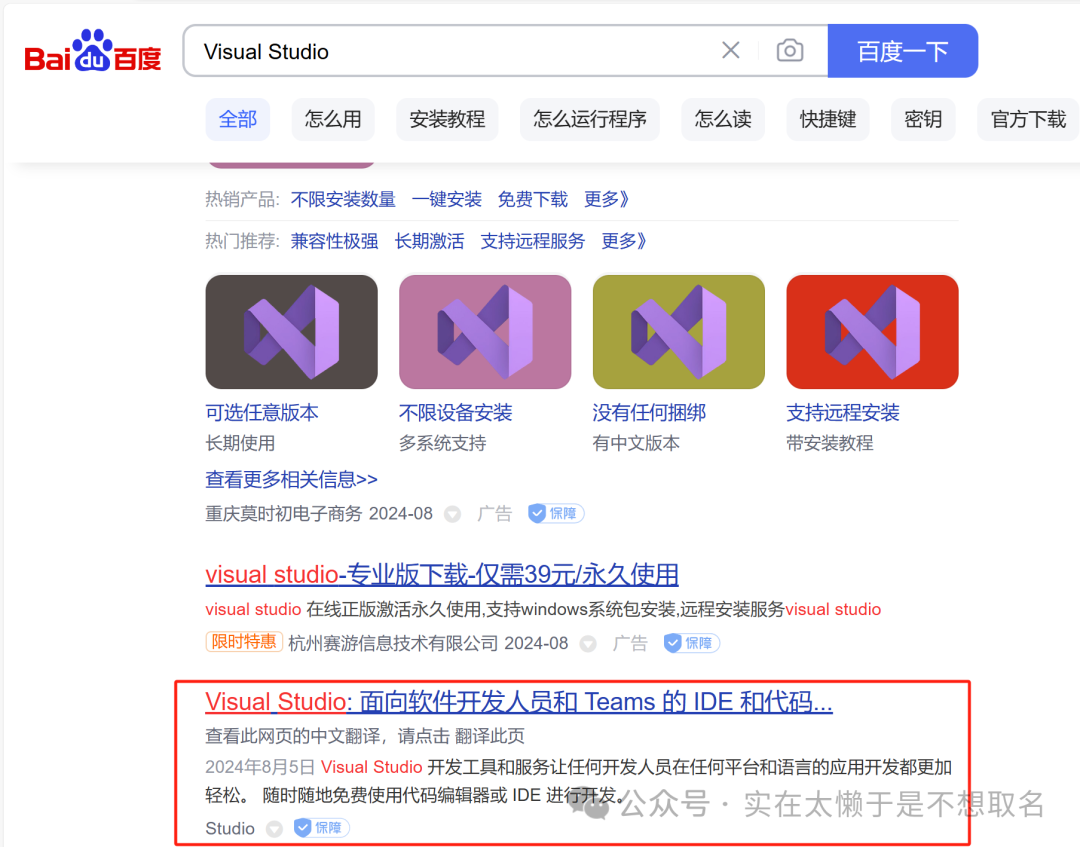This screenshot has width=1080, height=847.
Task: Click 保障 badge on 杭州赛游 ad
Action: coord(692,643)
